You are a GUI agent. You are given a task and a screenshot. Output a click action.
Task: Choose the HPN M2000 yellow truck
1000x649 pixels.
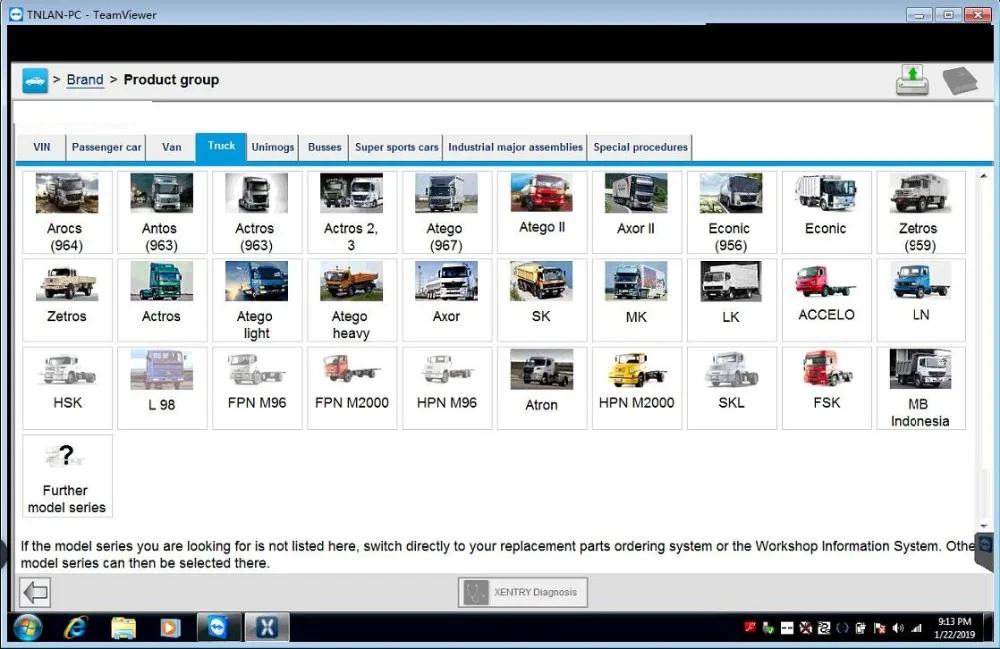(636, 388)
